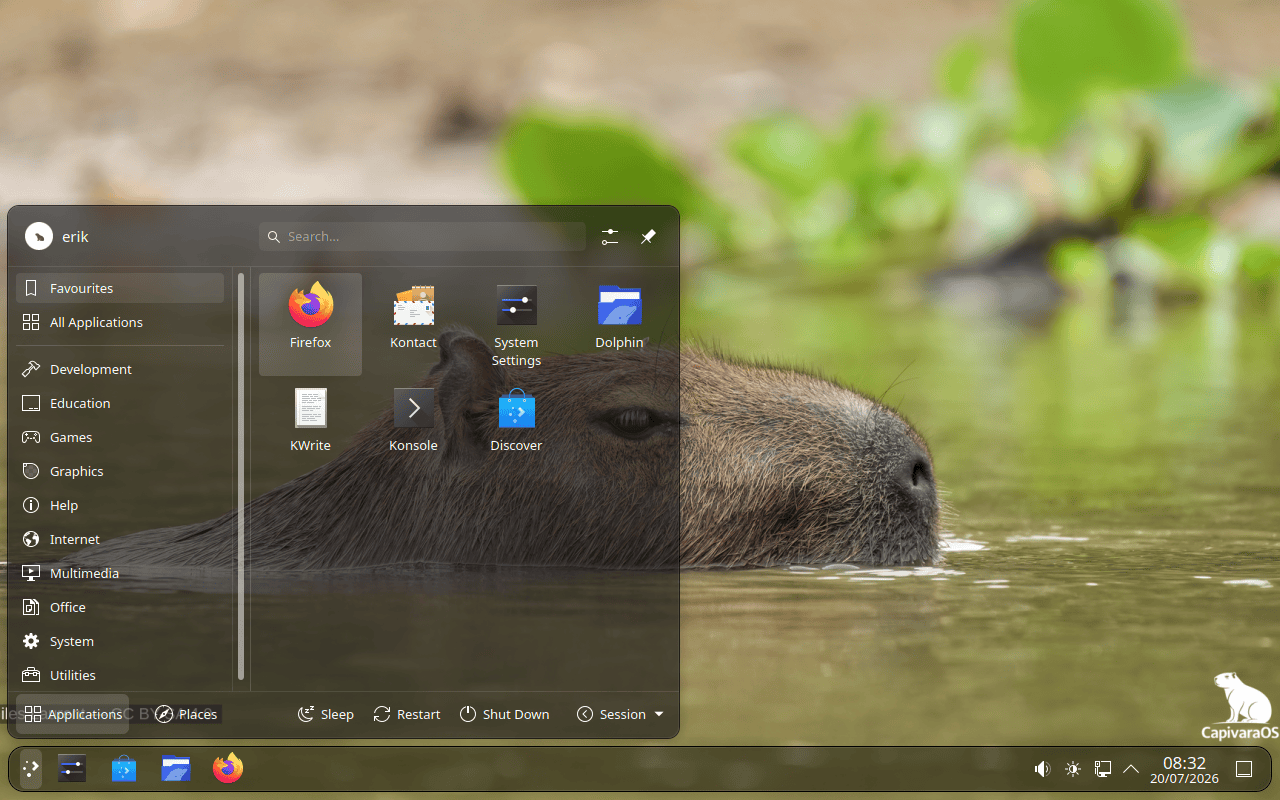Click the Shut Down button

[504, 714]
